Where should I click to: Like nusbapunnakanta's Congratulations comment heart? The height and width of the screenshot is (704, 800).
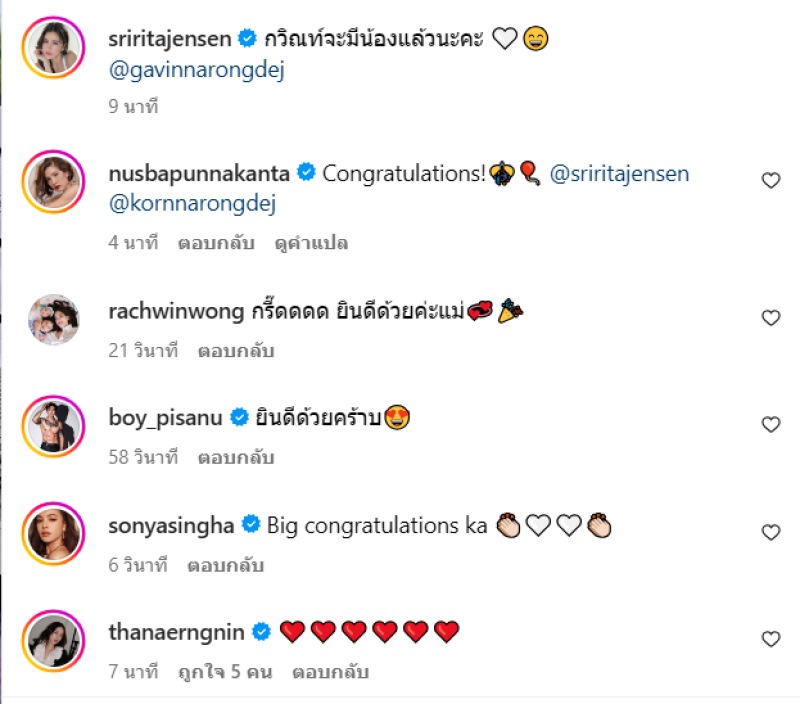click(770, 180)
